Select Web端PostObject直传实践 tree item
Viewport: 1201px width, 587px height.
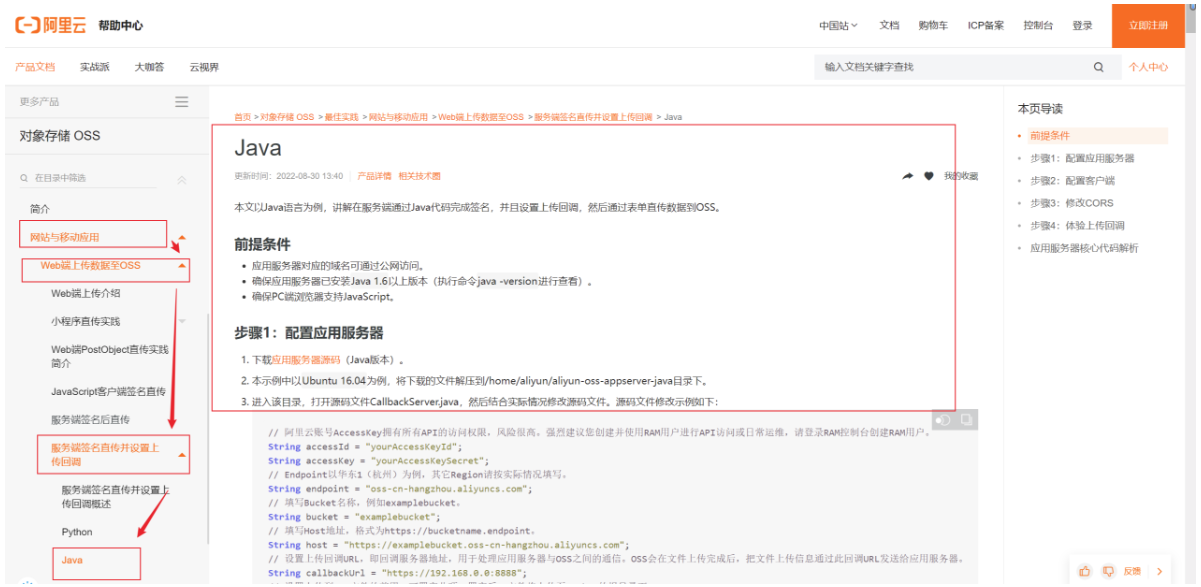[x=110, y=356]
